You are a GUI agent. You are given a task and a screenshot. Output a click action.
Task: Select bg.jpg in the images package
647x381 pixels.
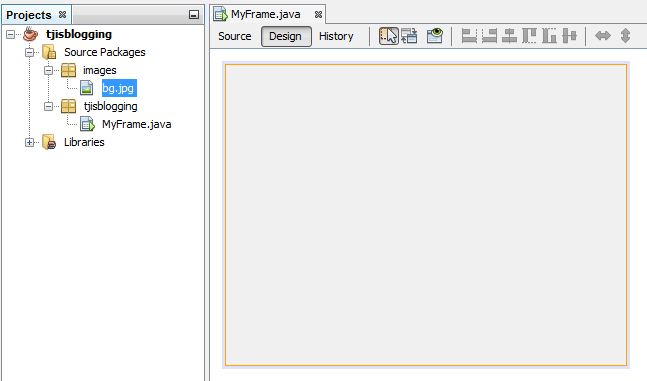point(119,88)
